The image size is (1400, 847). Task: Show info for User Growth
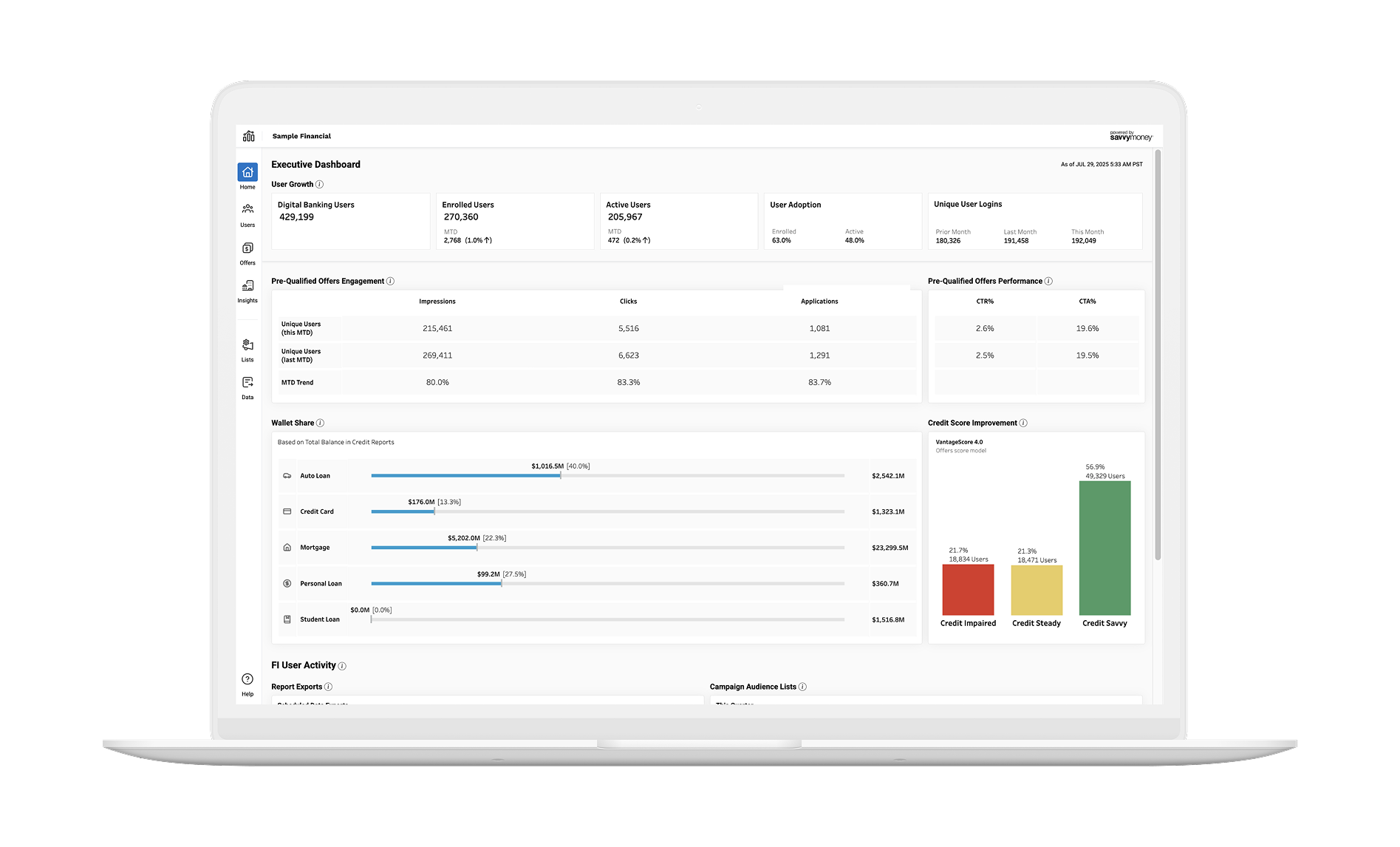320,185
